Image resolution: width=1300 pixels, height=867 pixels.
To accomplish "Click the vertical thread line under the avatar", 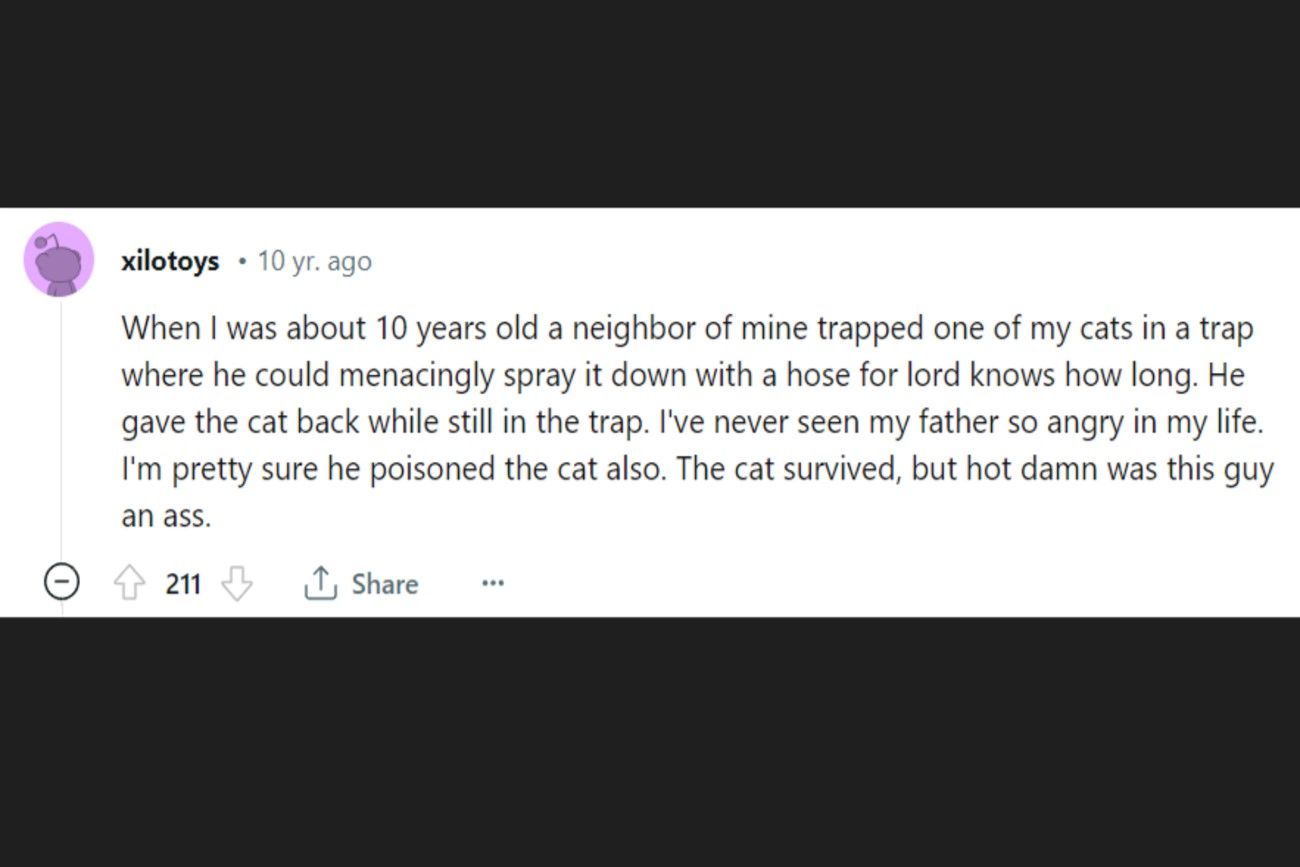I will 61,430.
